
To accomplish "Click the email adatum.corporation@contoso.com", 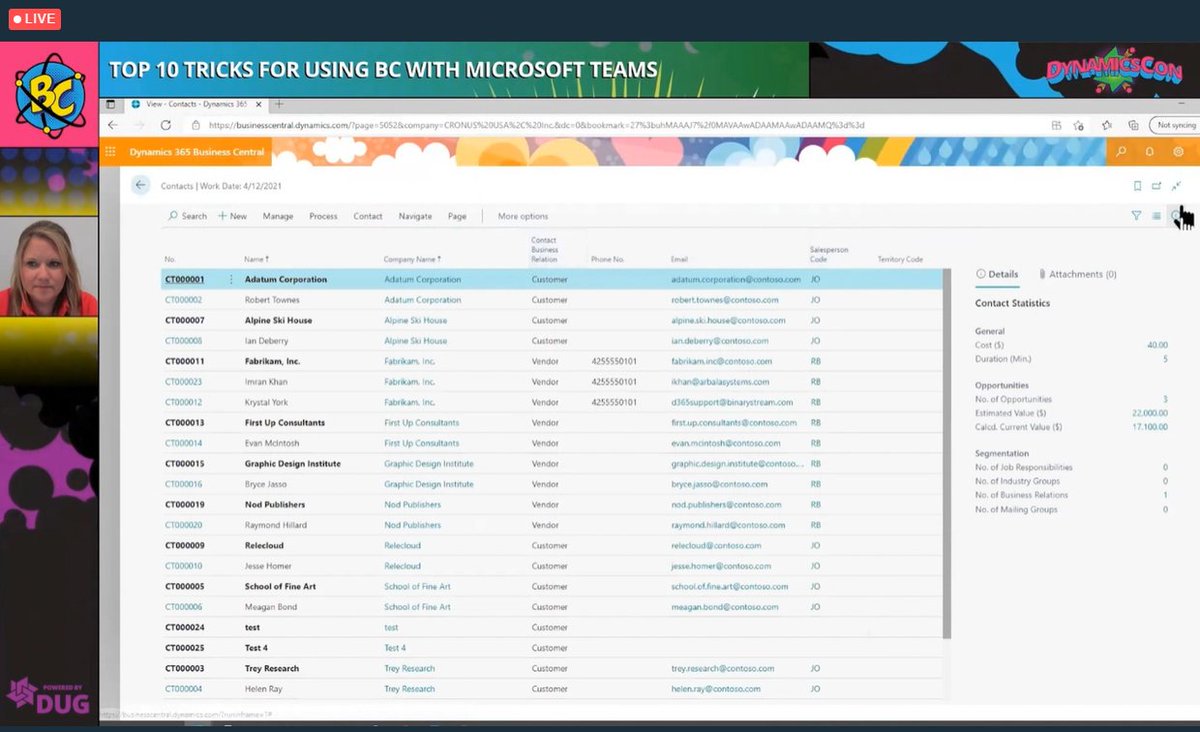I will (736, 280).
